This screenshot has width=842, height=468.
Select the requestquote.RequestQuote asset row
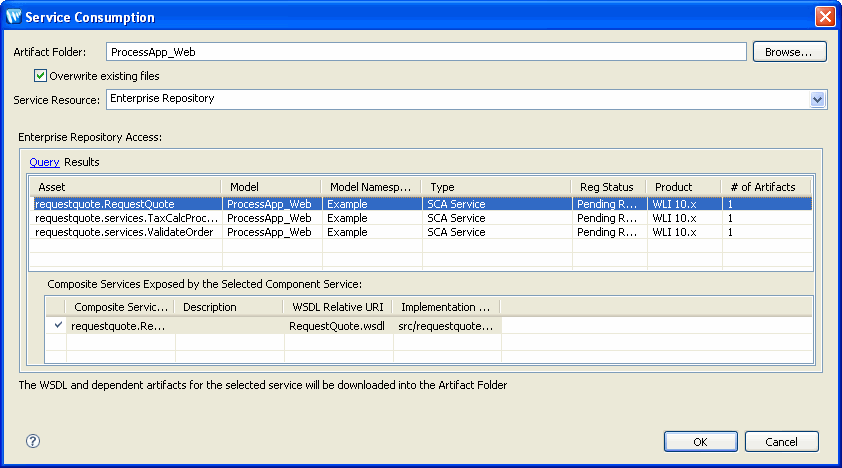[420, 204]
